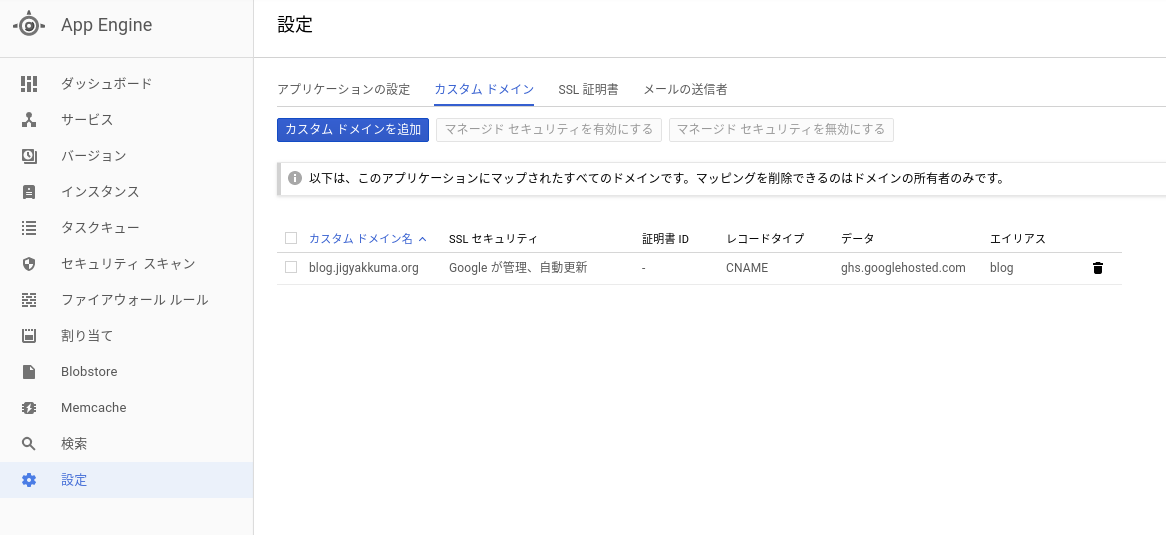
Task: Click the Memcache chip icon
Action: [29, 408]
